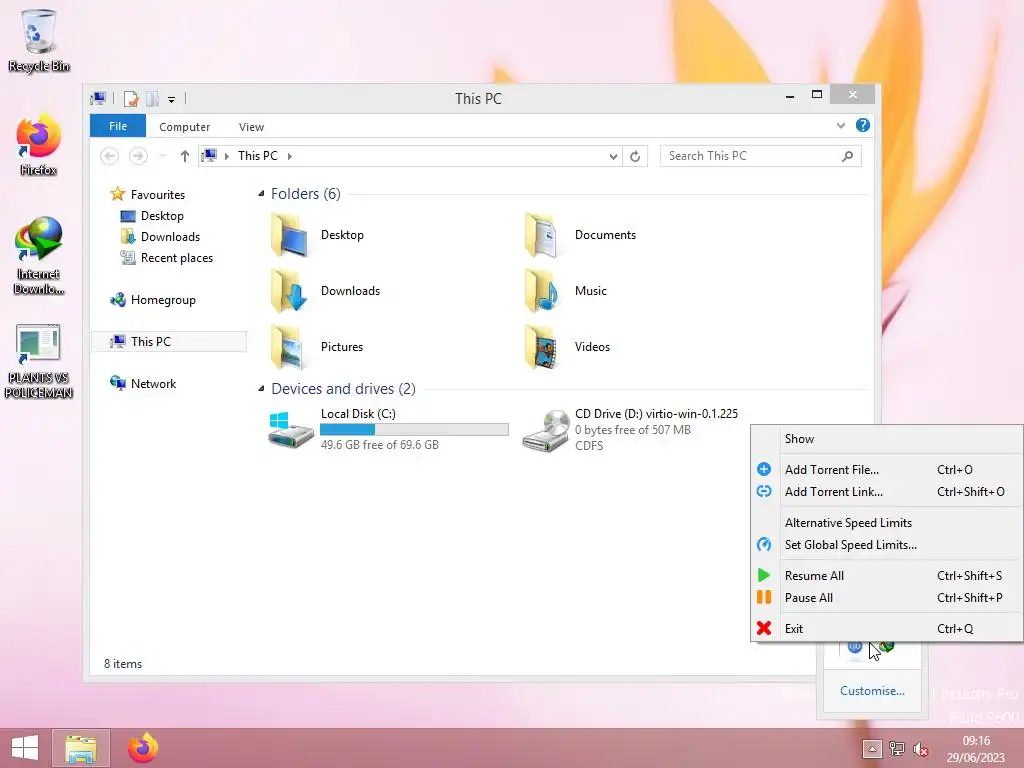The height and width of the screenshot is (768, 1024).
Task: Refresh the This PC view
Action: point(635,156)
